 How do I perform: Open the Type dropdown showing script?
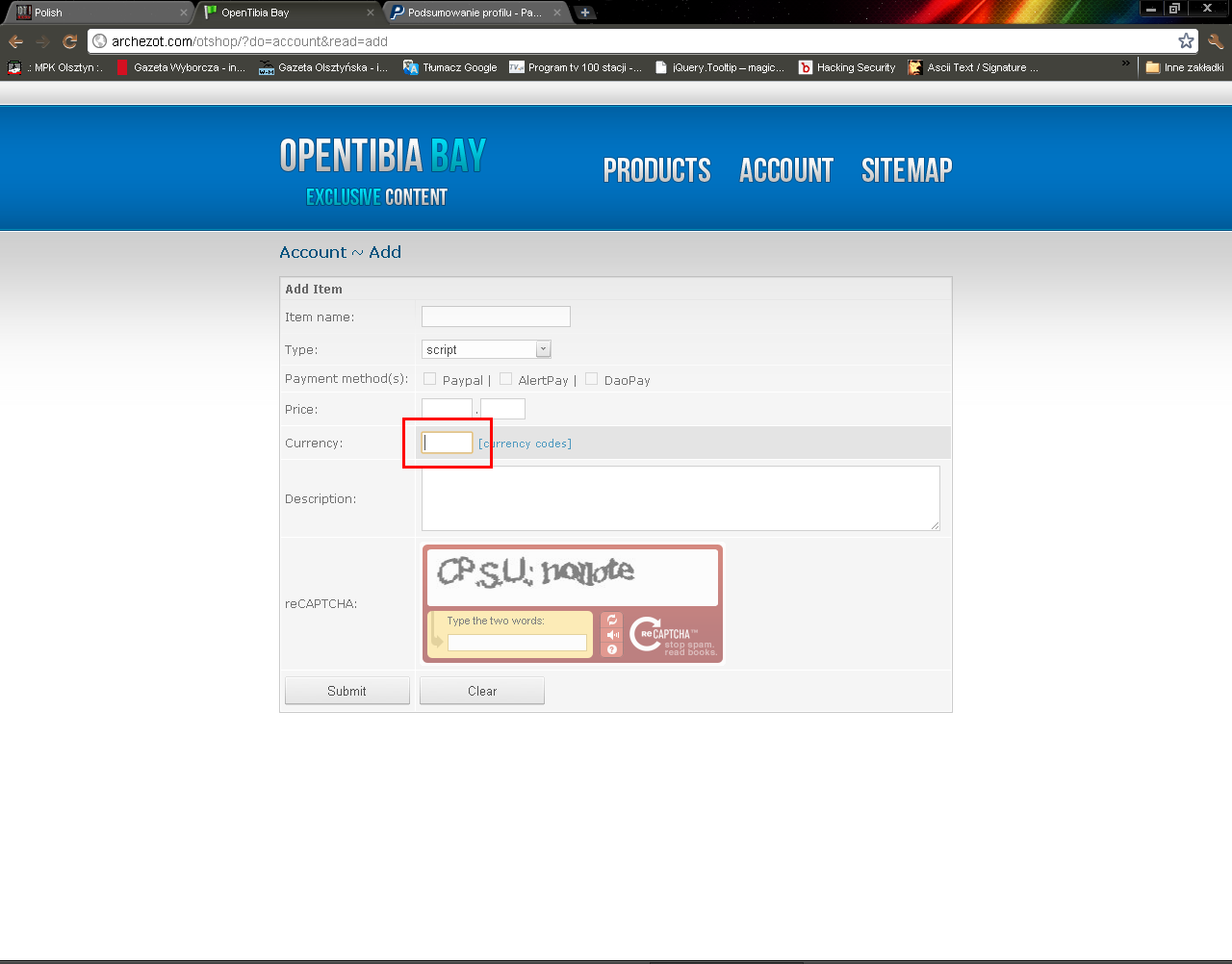click(x=486, y=349)
